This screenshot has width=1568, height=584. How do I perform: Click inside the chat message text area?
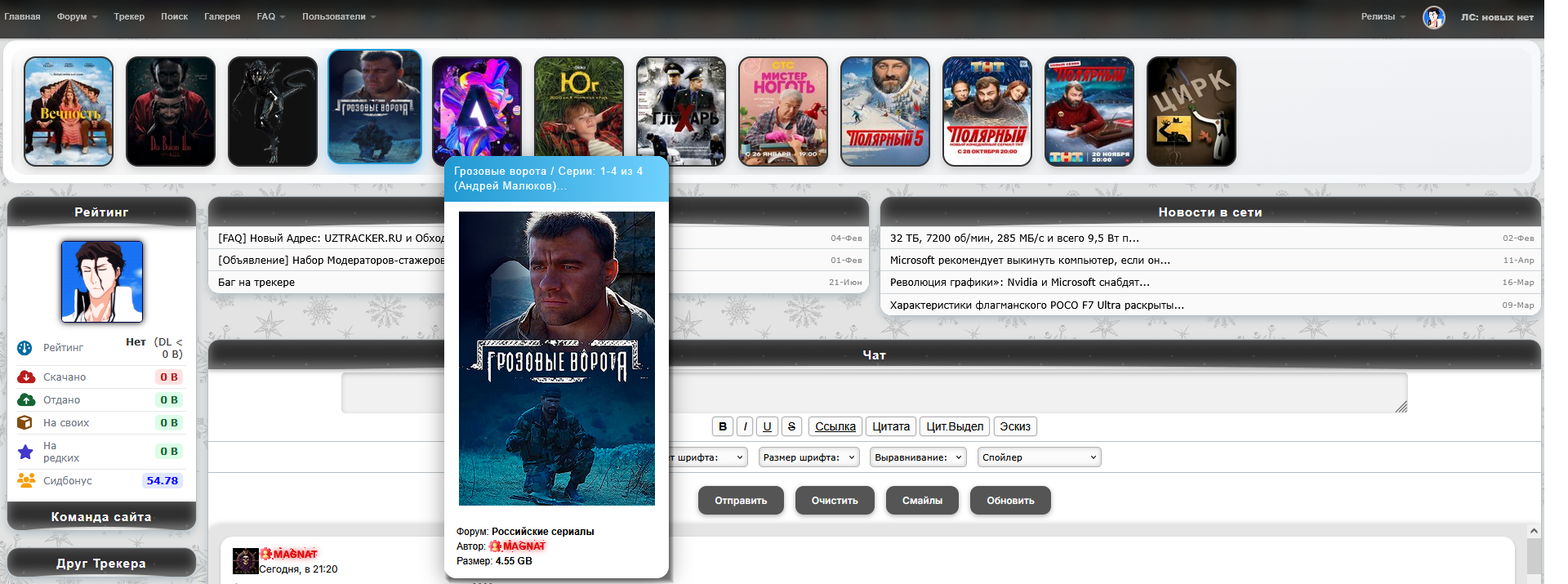click(x=980, y=393)
